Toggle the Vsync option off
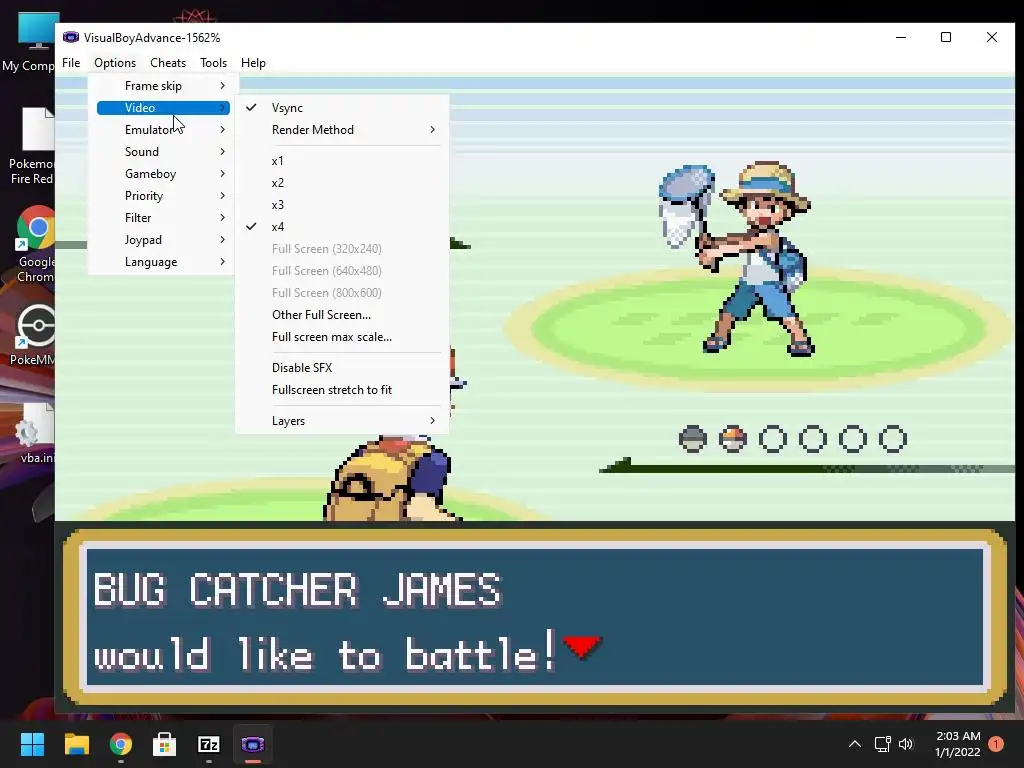 pos(342,108)
